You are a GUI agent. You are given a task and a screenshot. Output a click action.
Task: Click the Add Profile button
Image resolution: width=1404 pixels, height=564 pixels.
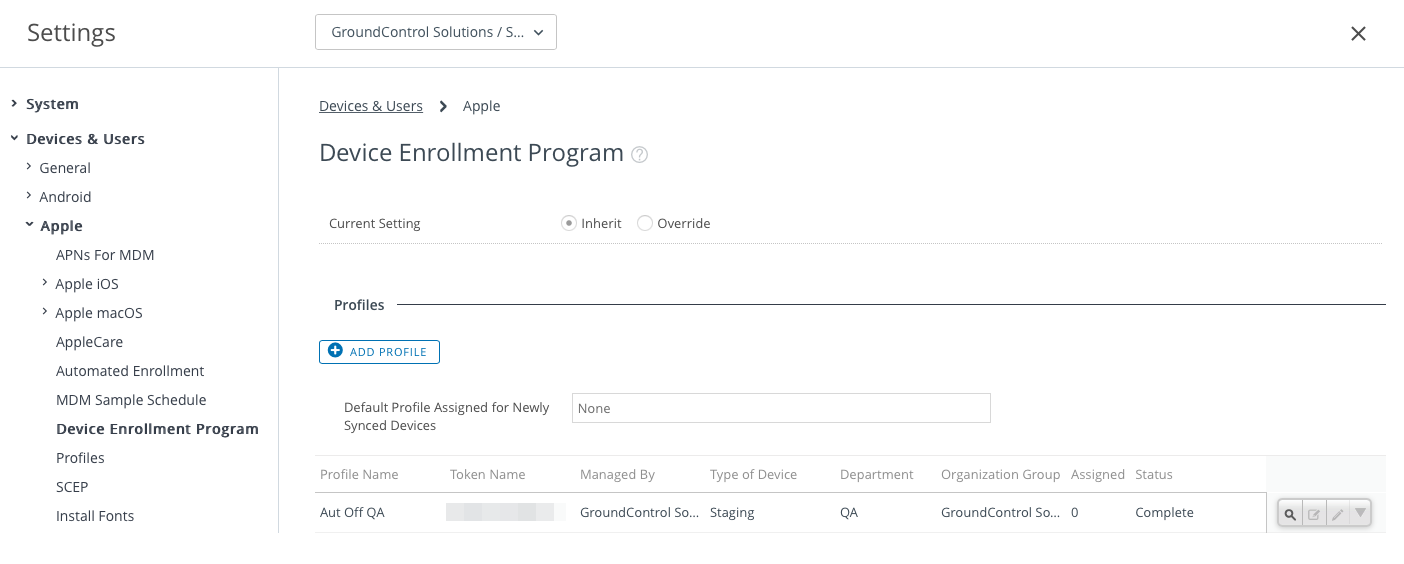pos(379,352)
